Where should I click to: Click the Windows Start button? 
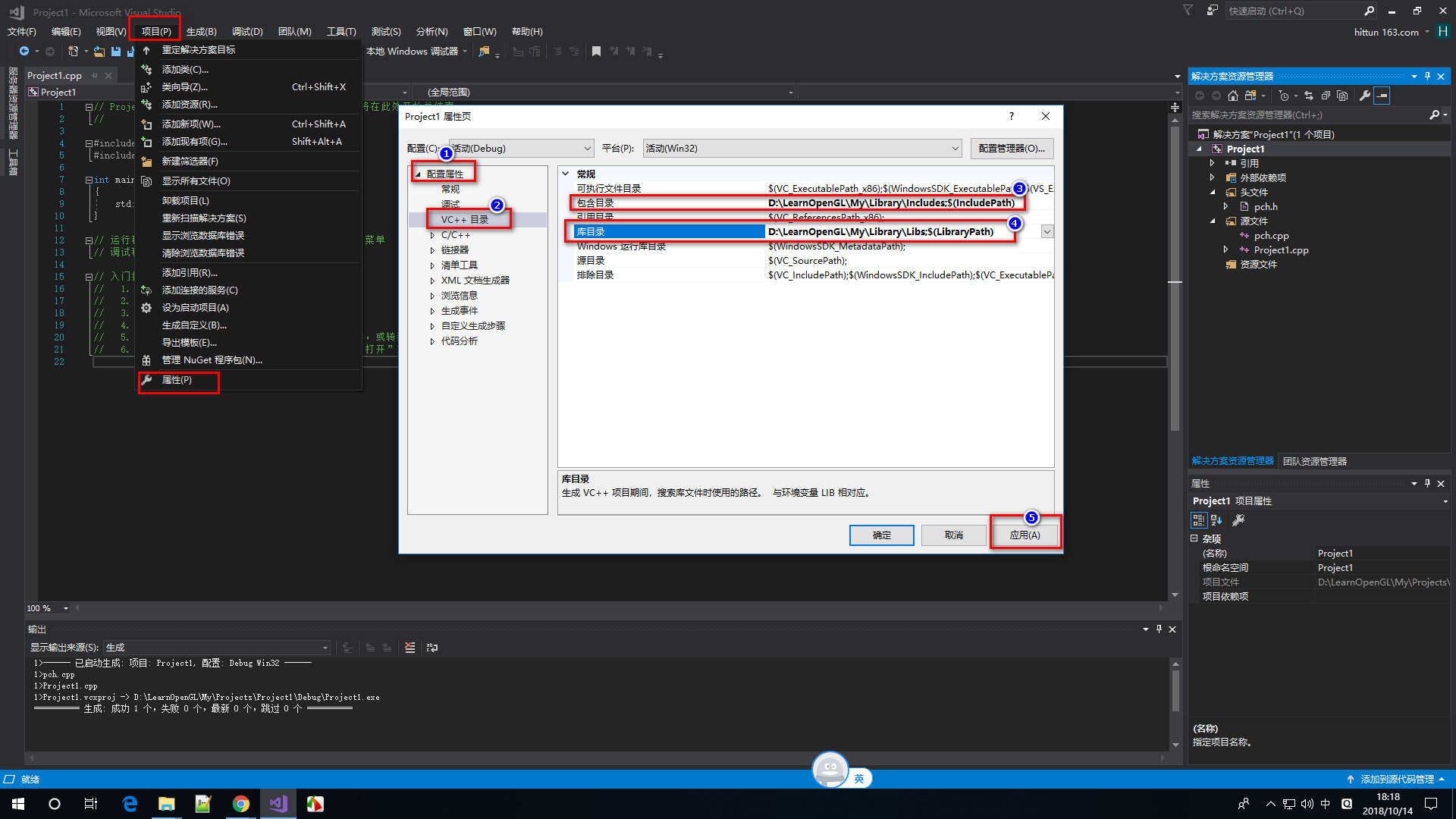pyautogui.click(x=18, y=804)
